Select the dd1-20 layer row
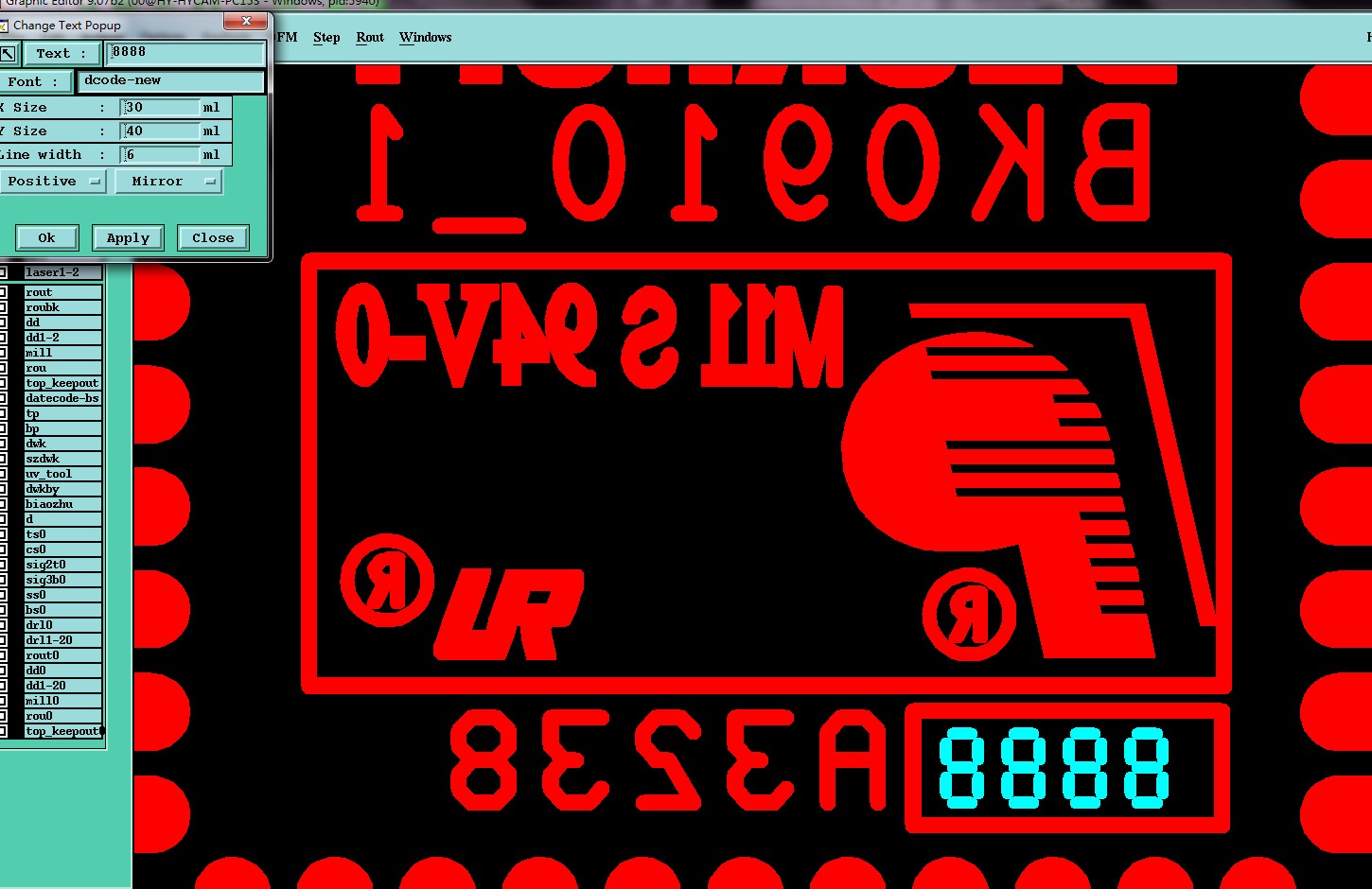The width and height of the screenshot is (1372, 889). (62, 686)
